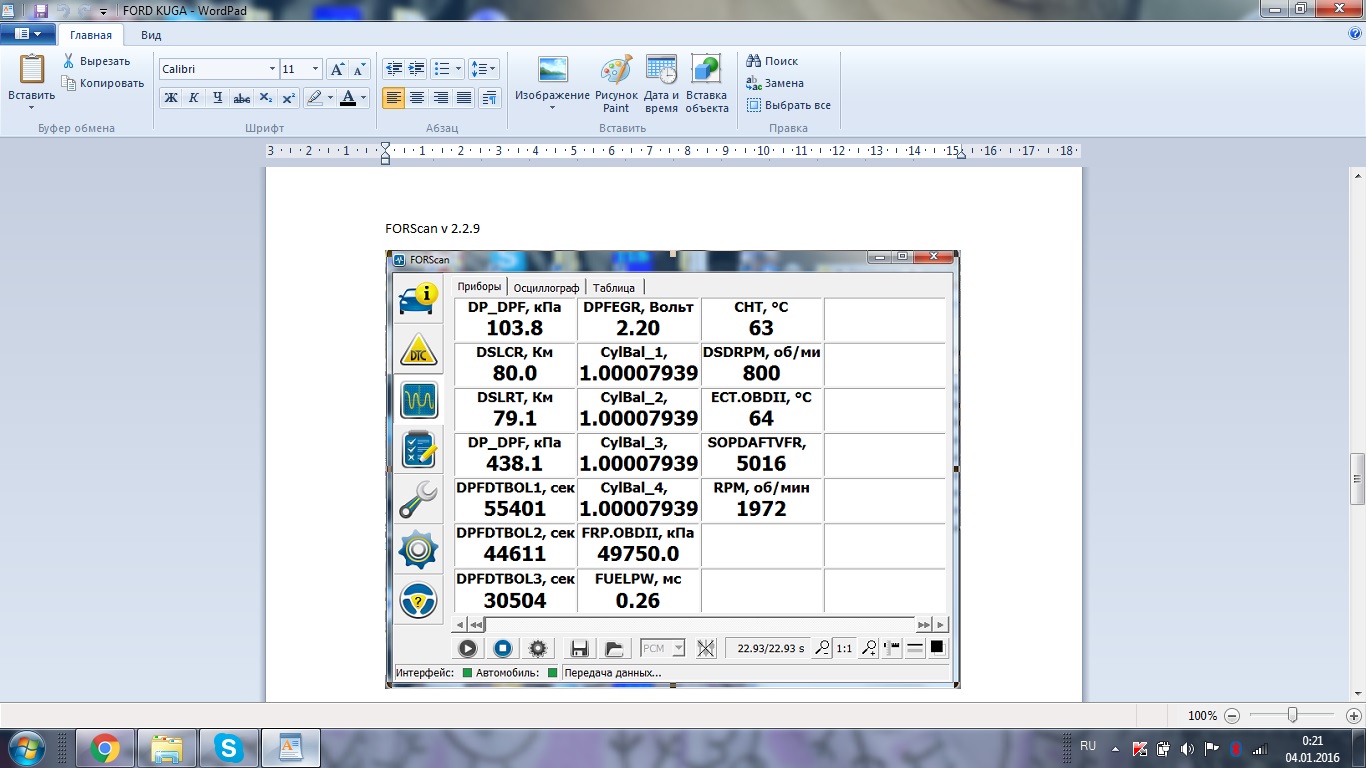Insert a Paint drawing (Рисунок Paint)
Image resolution: width=1366 pixels, height=768 pixels.
(616, 84)
